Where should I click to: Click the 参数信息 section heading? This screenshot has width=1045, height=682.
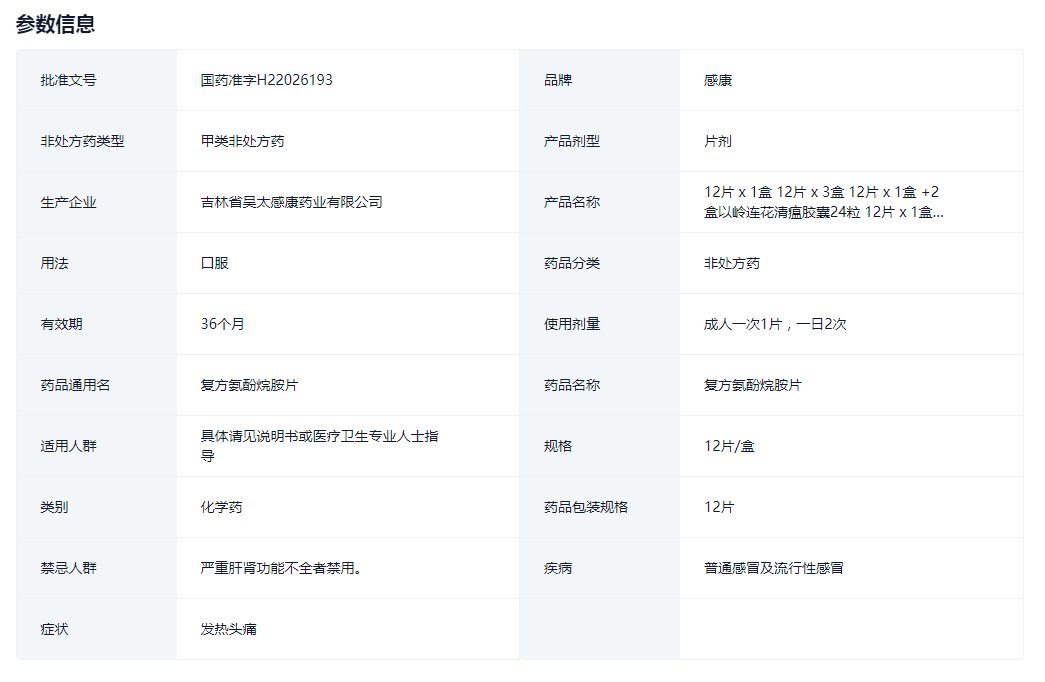click(x=56, y=24)
